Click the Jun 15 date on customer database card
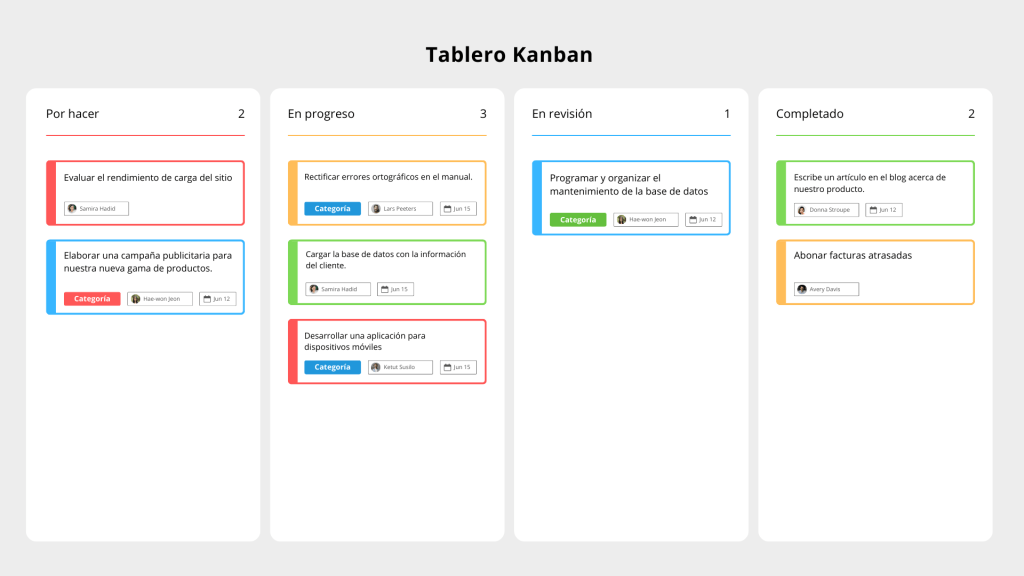The image size is (1024, 576). click(x=398, y=289)
